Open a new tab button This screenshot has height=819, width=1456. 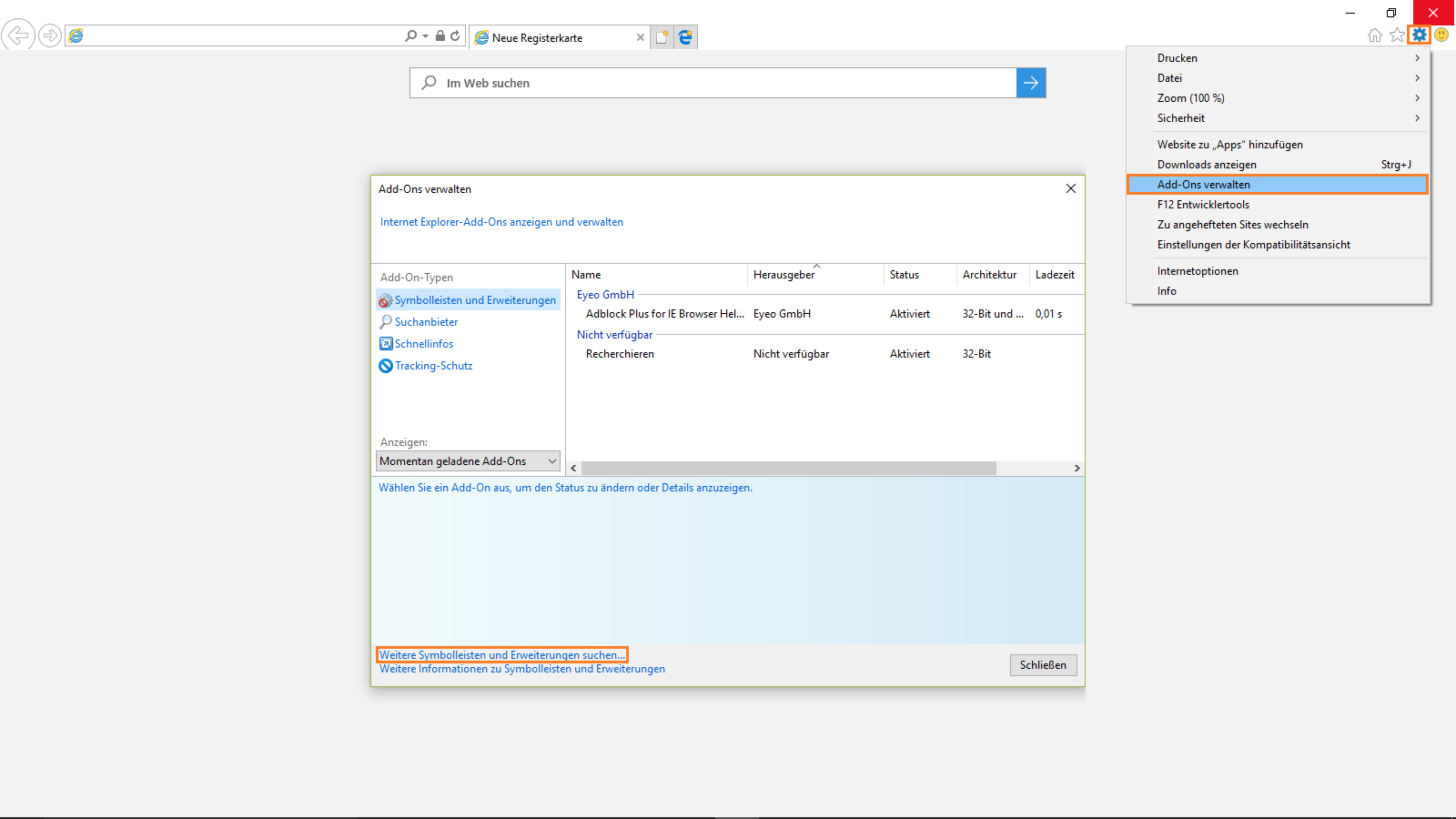(x=662, y=37)
